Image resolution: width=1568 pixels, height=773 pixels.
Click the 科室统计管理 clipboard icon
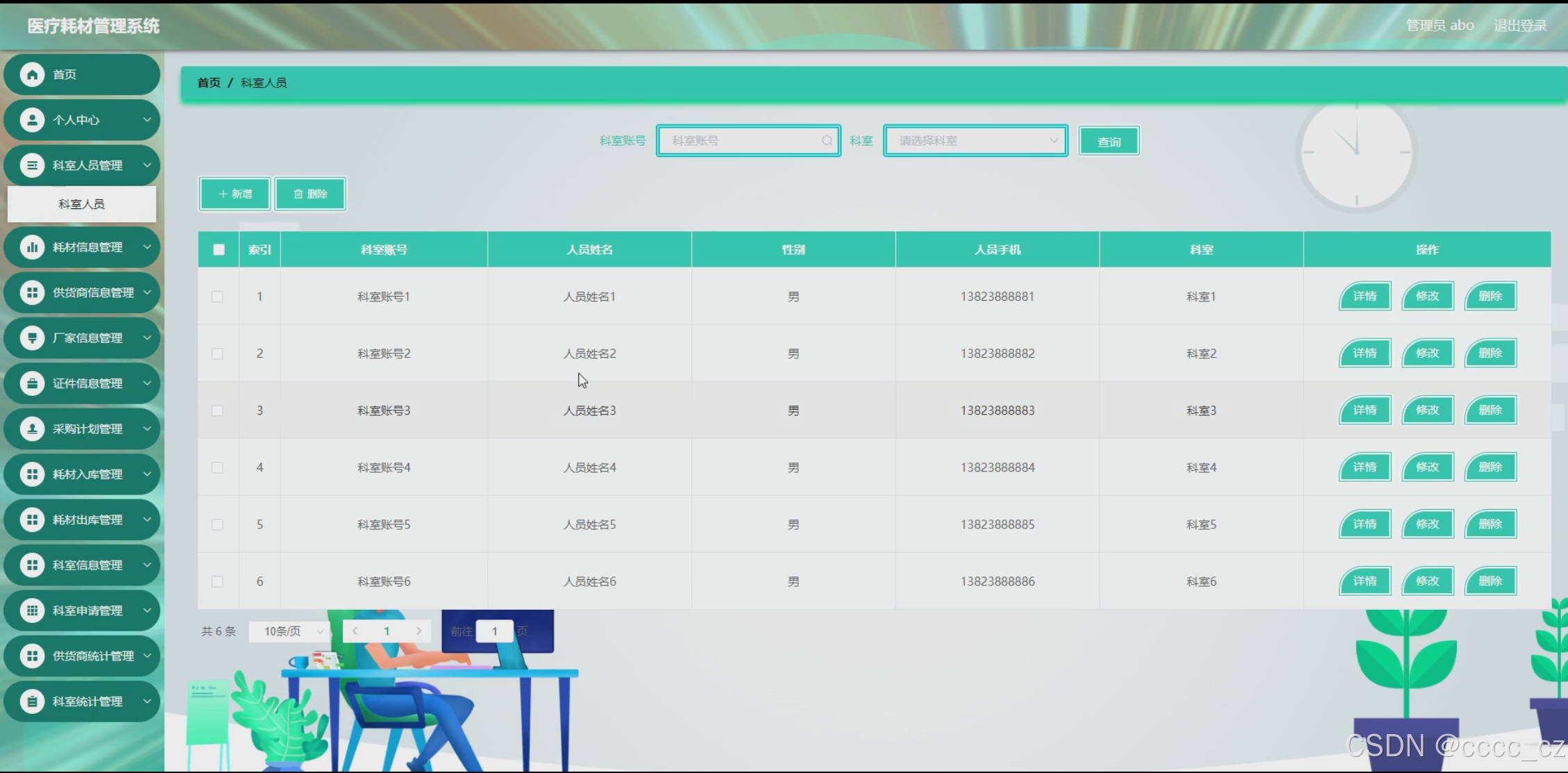(x=32, y=701)
